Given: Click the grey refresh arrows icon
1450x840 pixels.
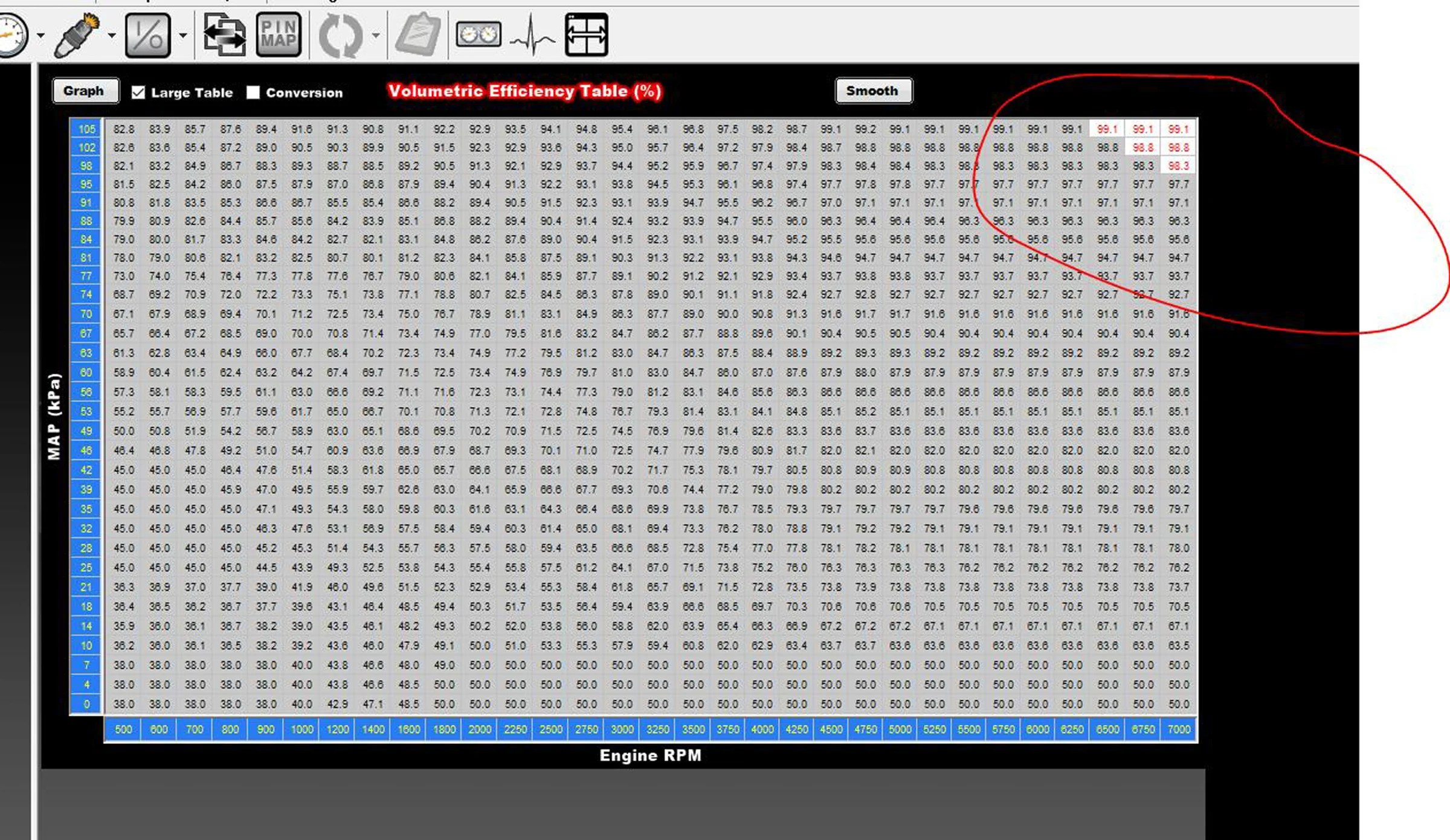Looking at the screenshot, I should (340, 36).
